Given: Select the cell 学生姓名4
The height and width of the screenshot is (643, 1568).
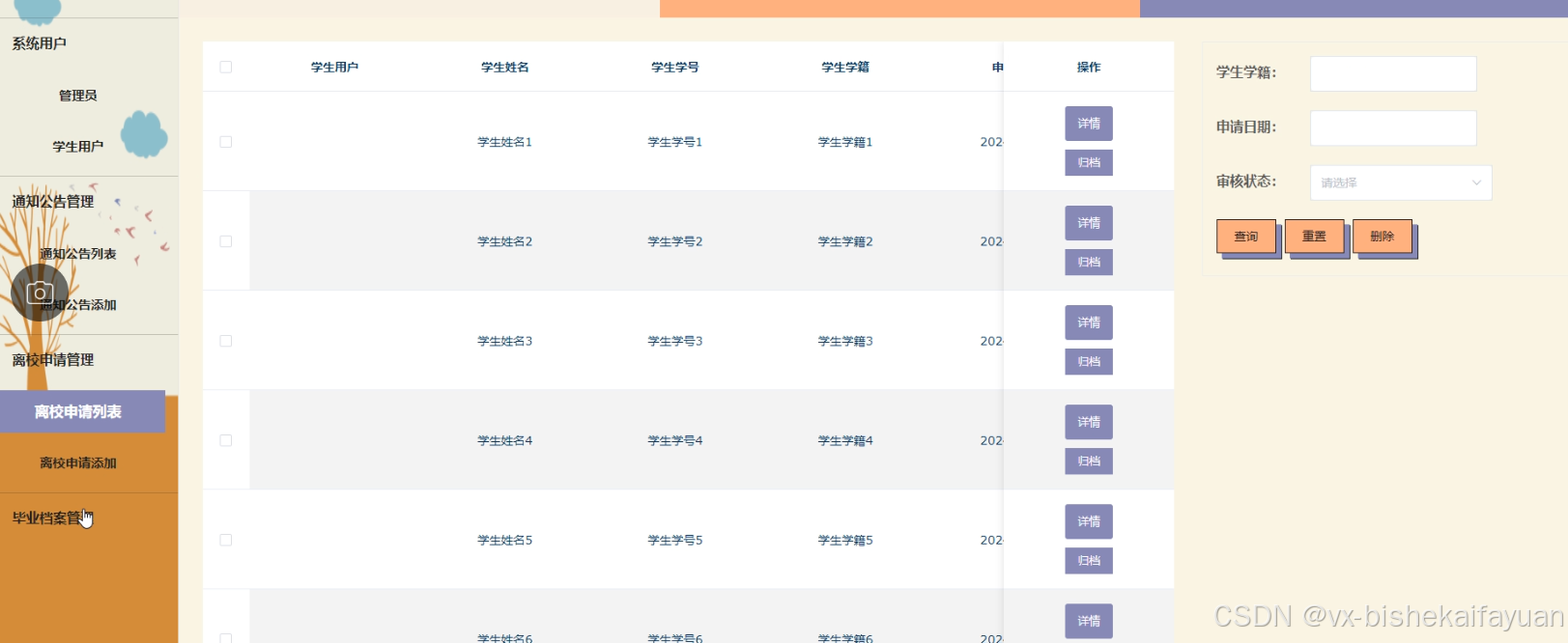Looking at the screenshot, I should 505,440.
